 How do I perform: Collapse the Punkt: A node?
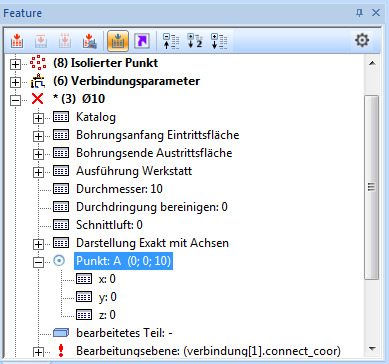click(39, 262)
